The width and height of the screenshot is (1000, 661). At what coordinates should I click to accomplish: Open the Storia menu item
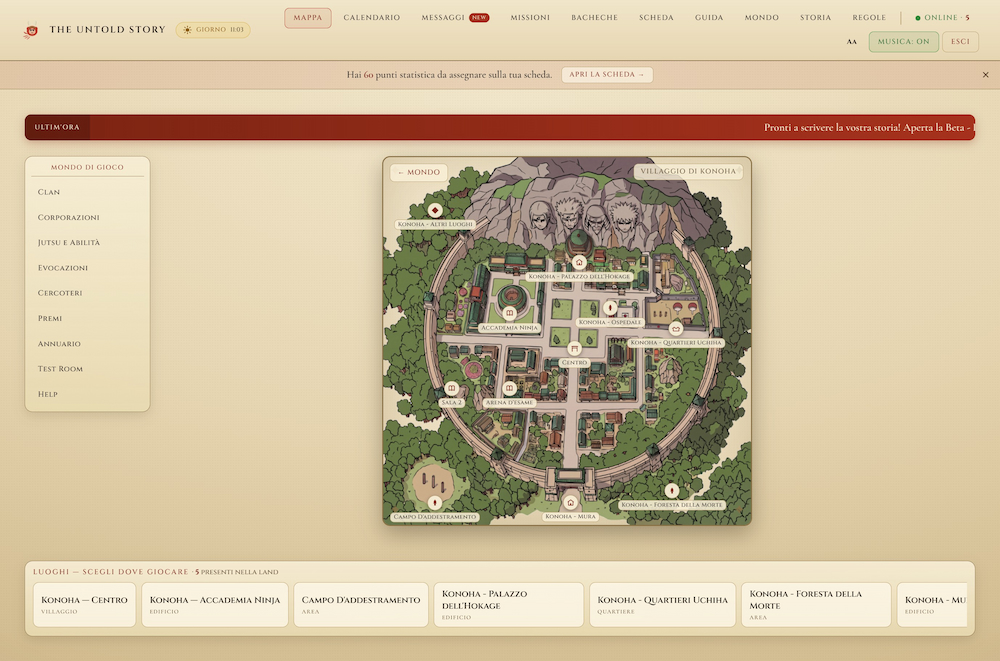point(815,18)
